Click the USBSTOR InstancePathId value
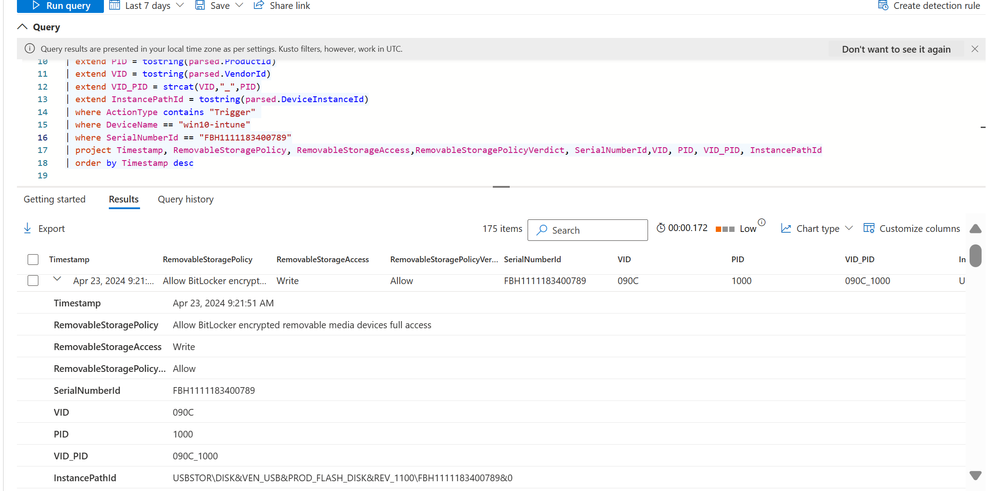Viewport: 999px width, 491px height. coord(343,478)
